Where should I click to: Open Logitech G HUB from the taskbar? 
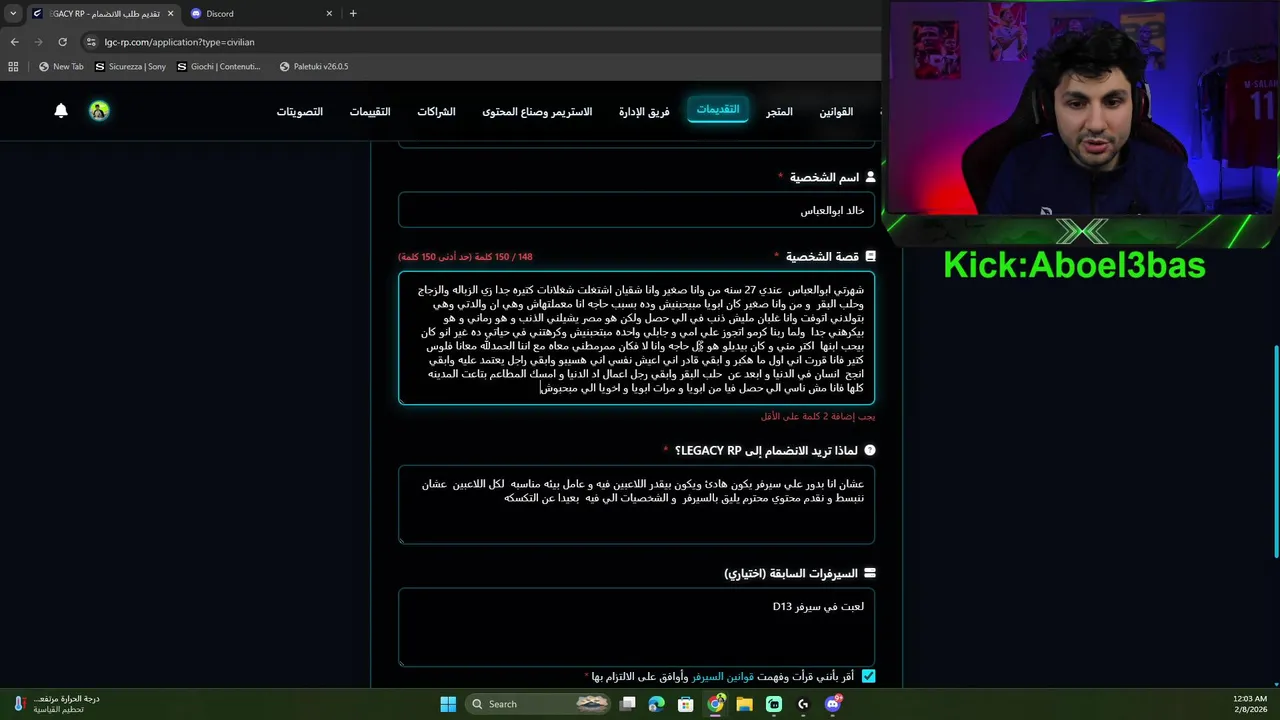(x=803, y=704)
